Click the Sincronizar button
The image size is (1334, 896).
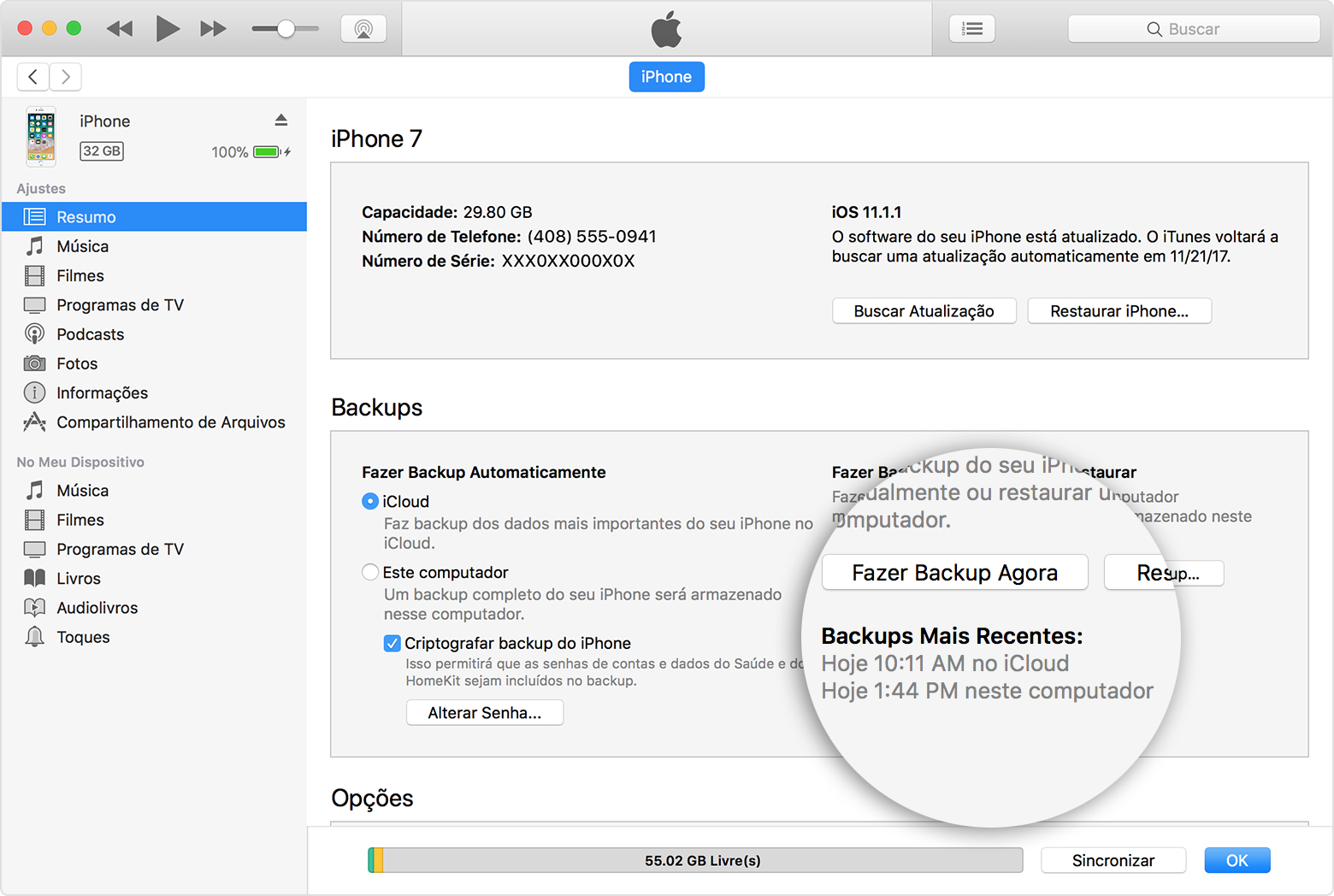1113,860
